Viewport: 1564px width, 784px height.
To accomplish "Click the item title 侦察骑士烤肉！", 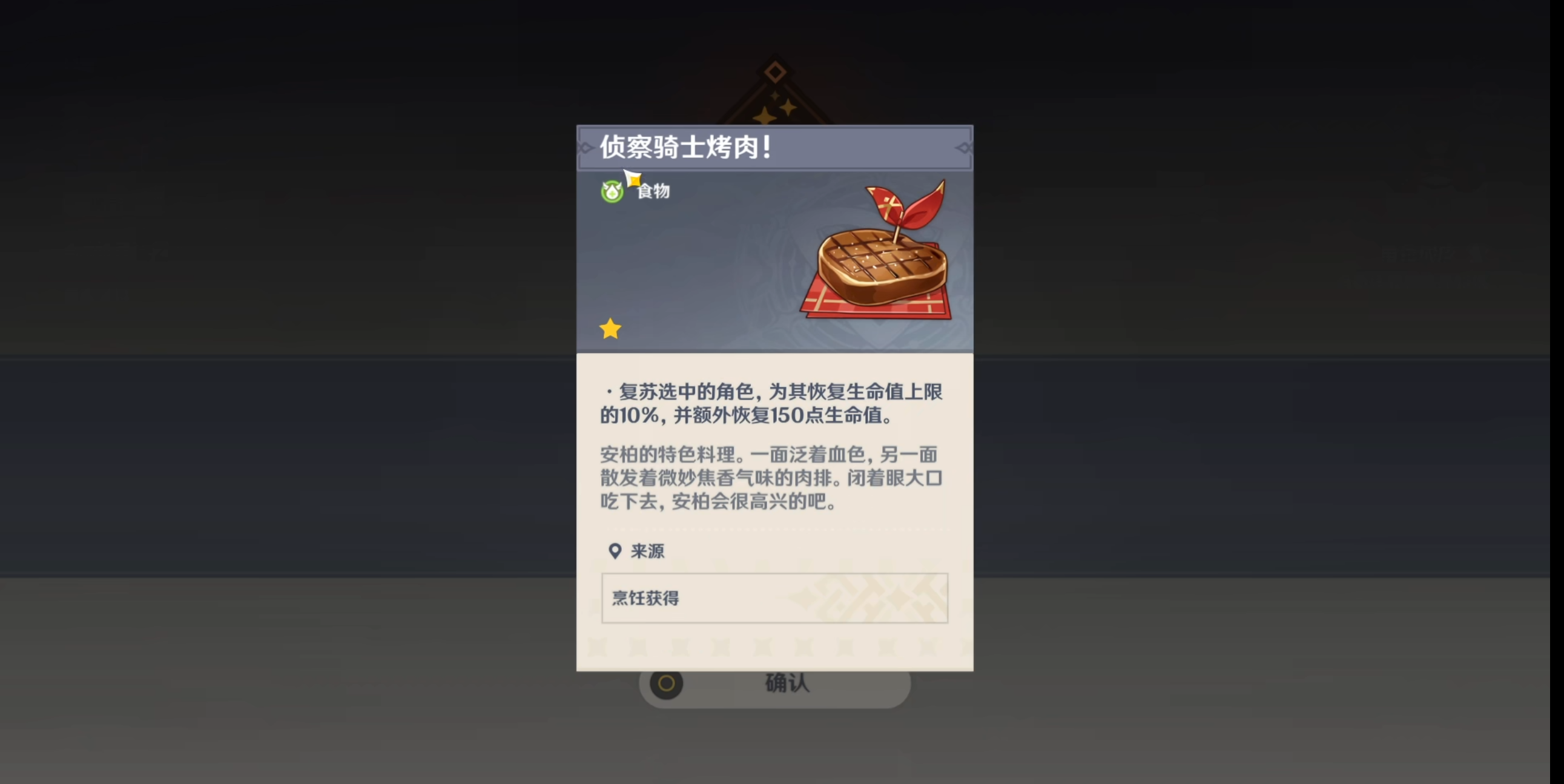I will tap(686, 147).
